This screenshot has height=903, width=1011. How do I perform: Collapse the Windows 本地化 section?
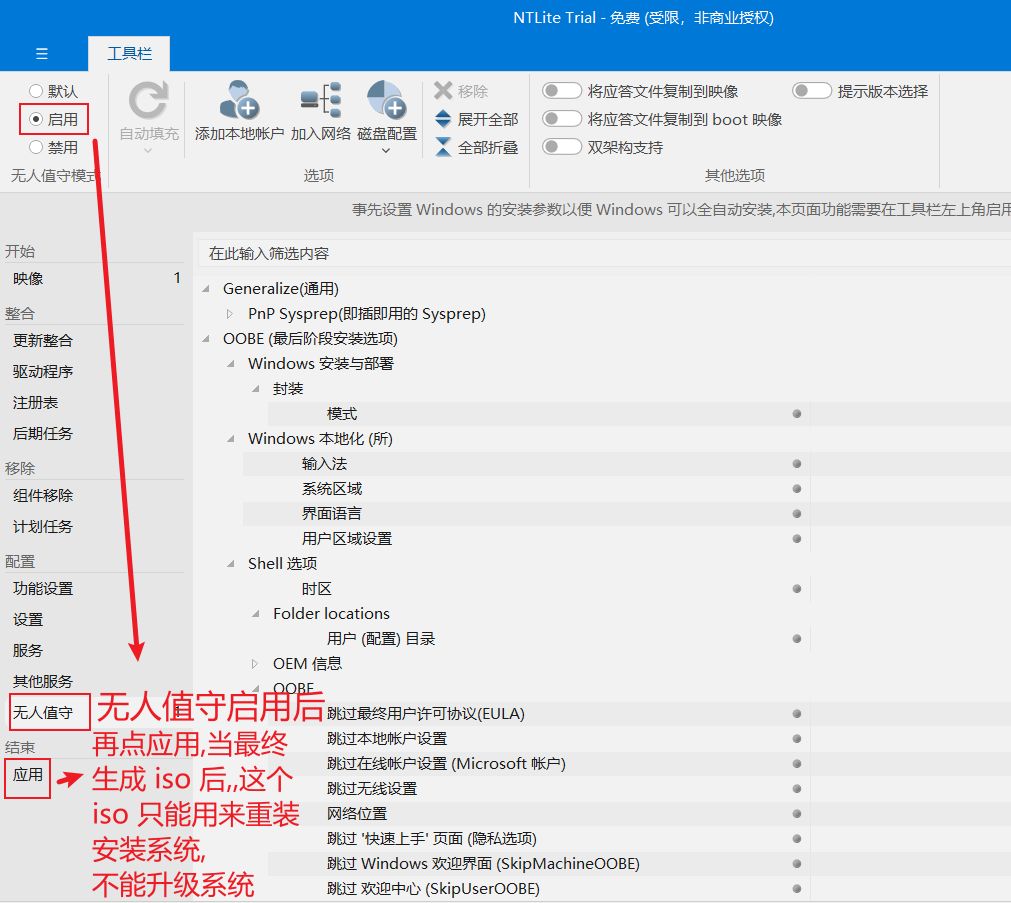point(230,439)
